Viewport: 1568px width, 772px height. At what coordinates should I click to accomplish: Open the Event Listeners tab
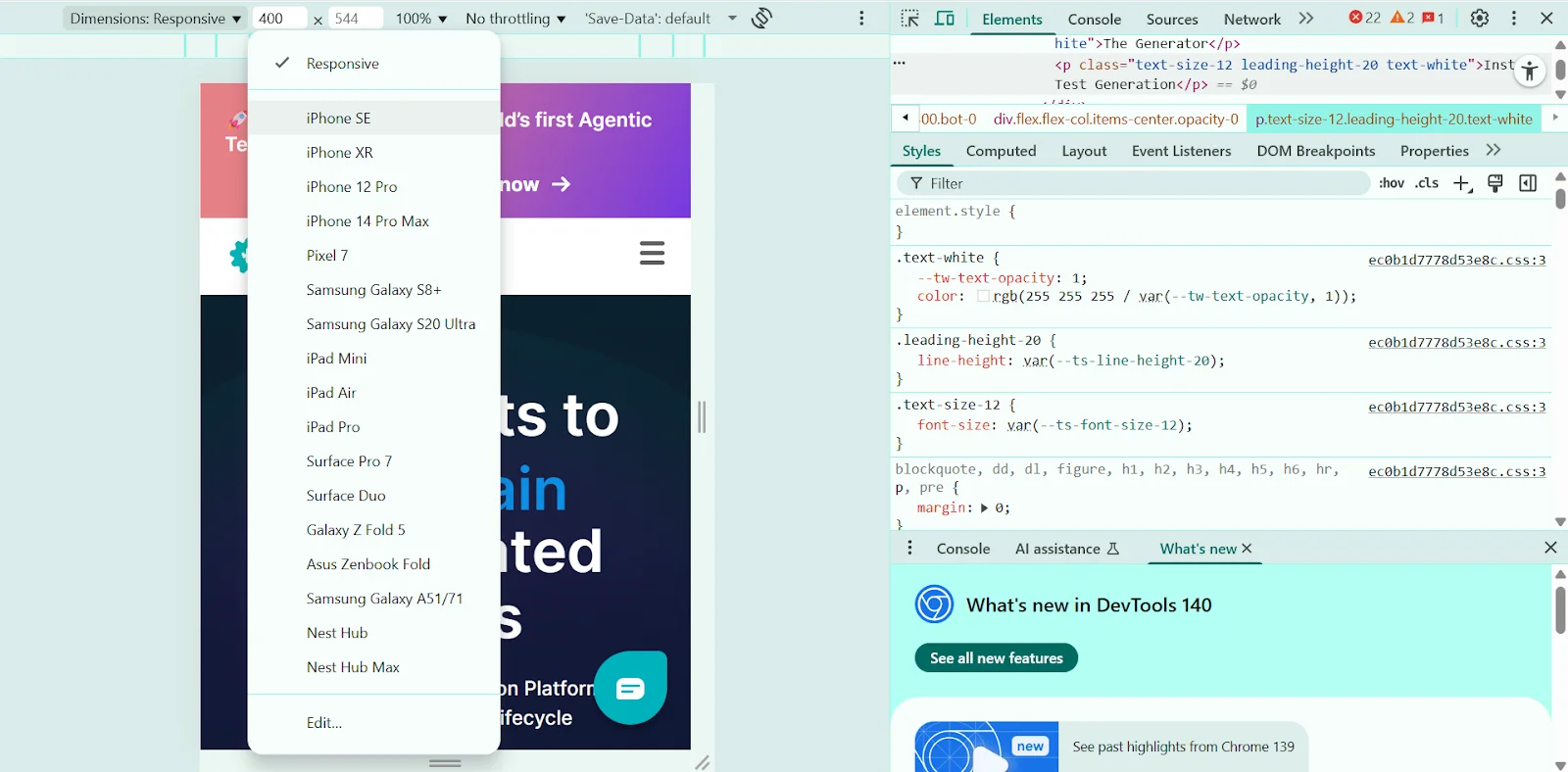1181,151
